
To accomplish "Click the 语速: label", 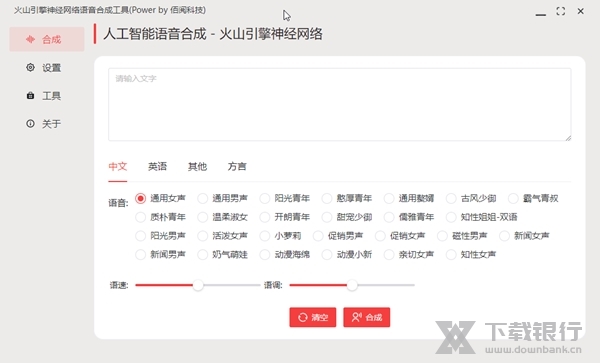I will click(x=119, y=285).
